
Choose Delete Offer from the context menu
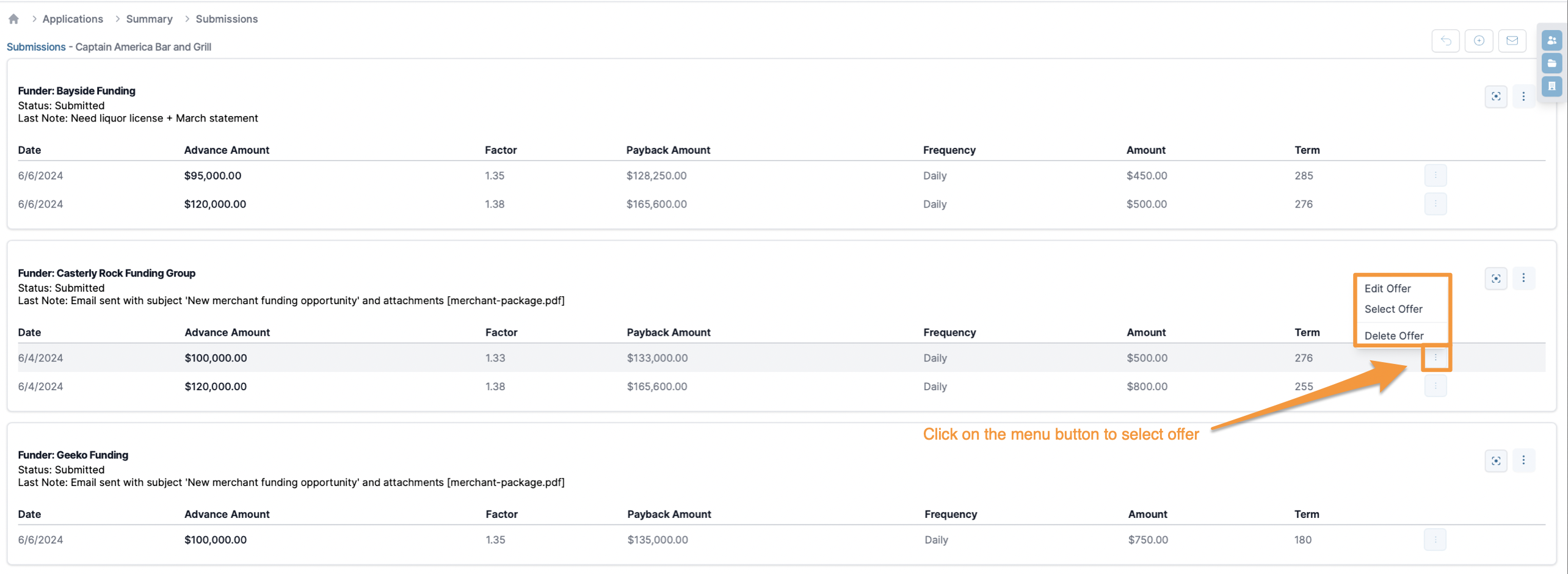coord(1393,336)
